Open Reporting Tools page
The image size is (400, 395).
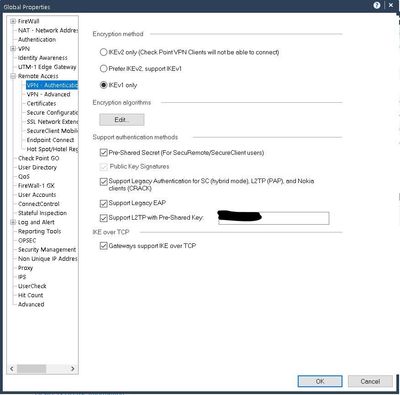point(39,231)
